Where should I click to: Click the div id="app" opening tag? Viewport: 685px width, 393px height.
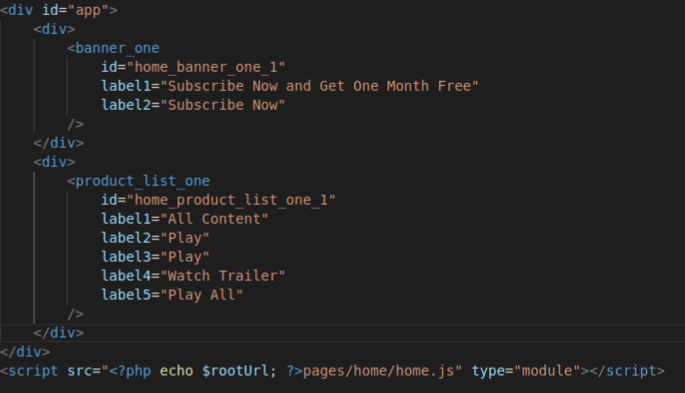pos(59,10)
